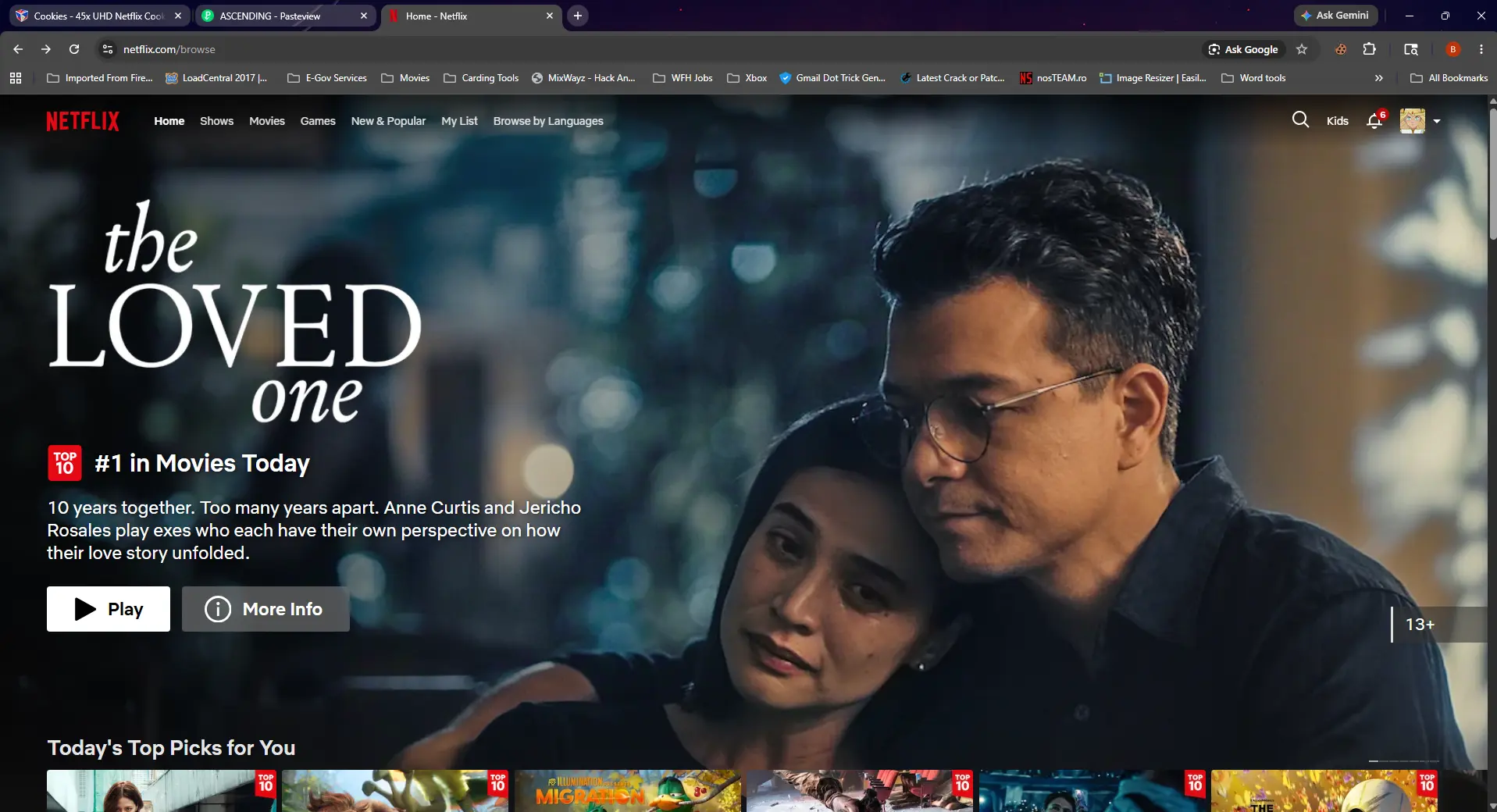The height and width of the screenshot is (812, 1497).
Task: Open the Word tools bookmark folder
Action: click(x=1254, y=78)
